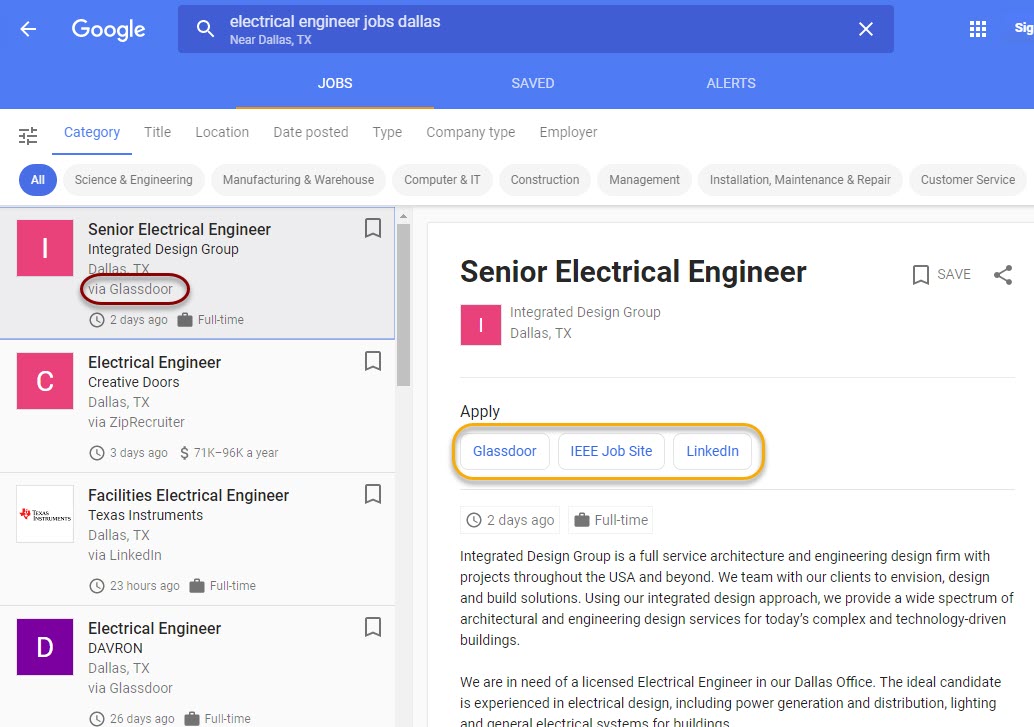Open the Google apps grid

[x=978, y=29]
